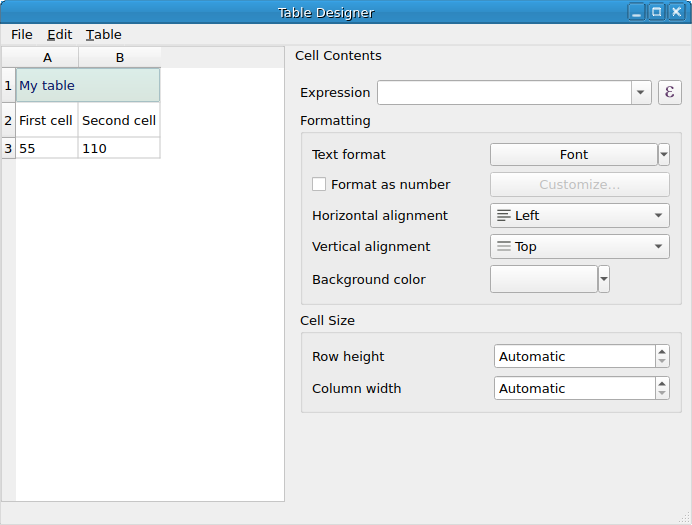Open the File menu
Image resolution: width=692 pixels, height=525 pixels.
tap(22, 35)
